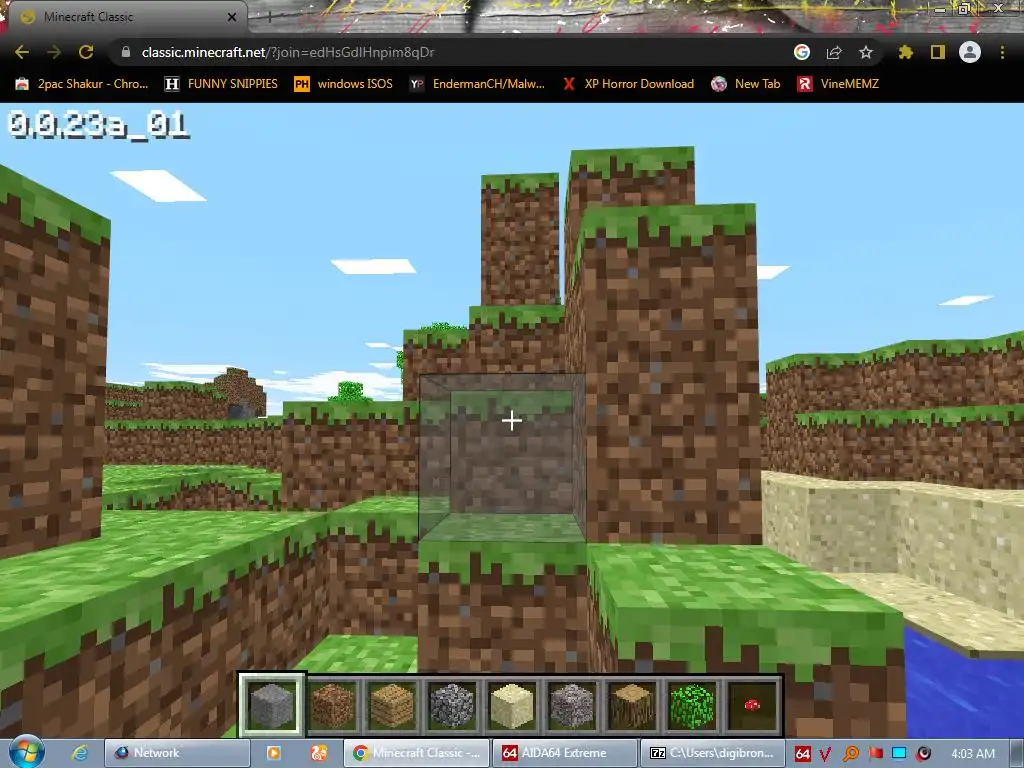Screen dimensions: 1024x768
Task: Toggle the browser side panel icon
Action: (x=938, y=52)
